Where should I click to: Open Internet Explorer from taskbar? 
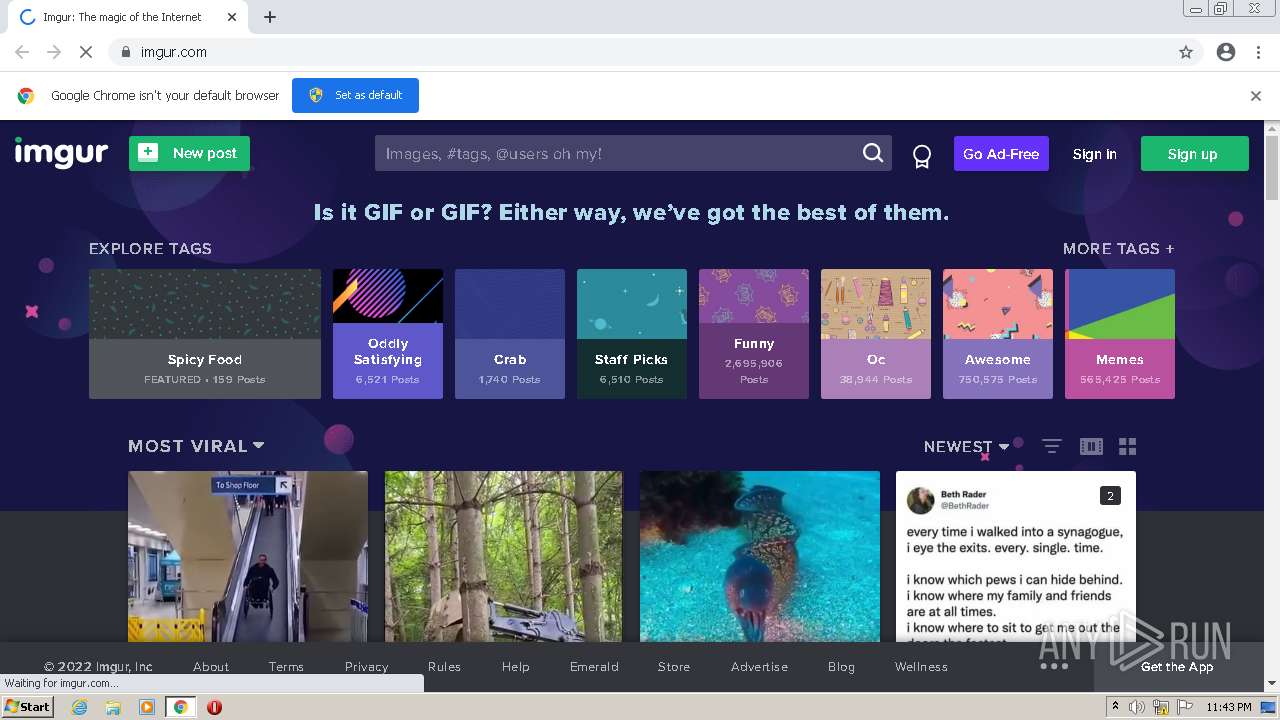[x=80, y=707]
